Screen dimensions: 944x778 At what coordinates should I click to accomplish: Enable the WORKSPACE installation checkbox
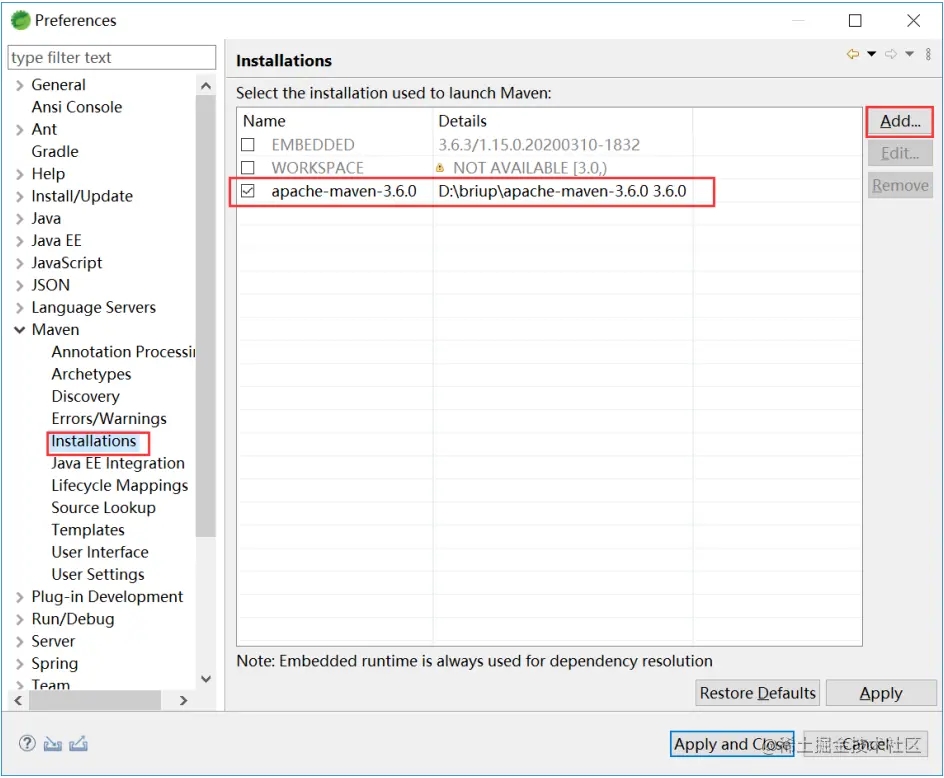[x=247, y=168]
